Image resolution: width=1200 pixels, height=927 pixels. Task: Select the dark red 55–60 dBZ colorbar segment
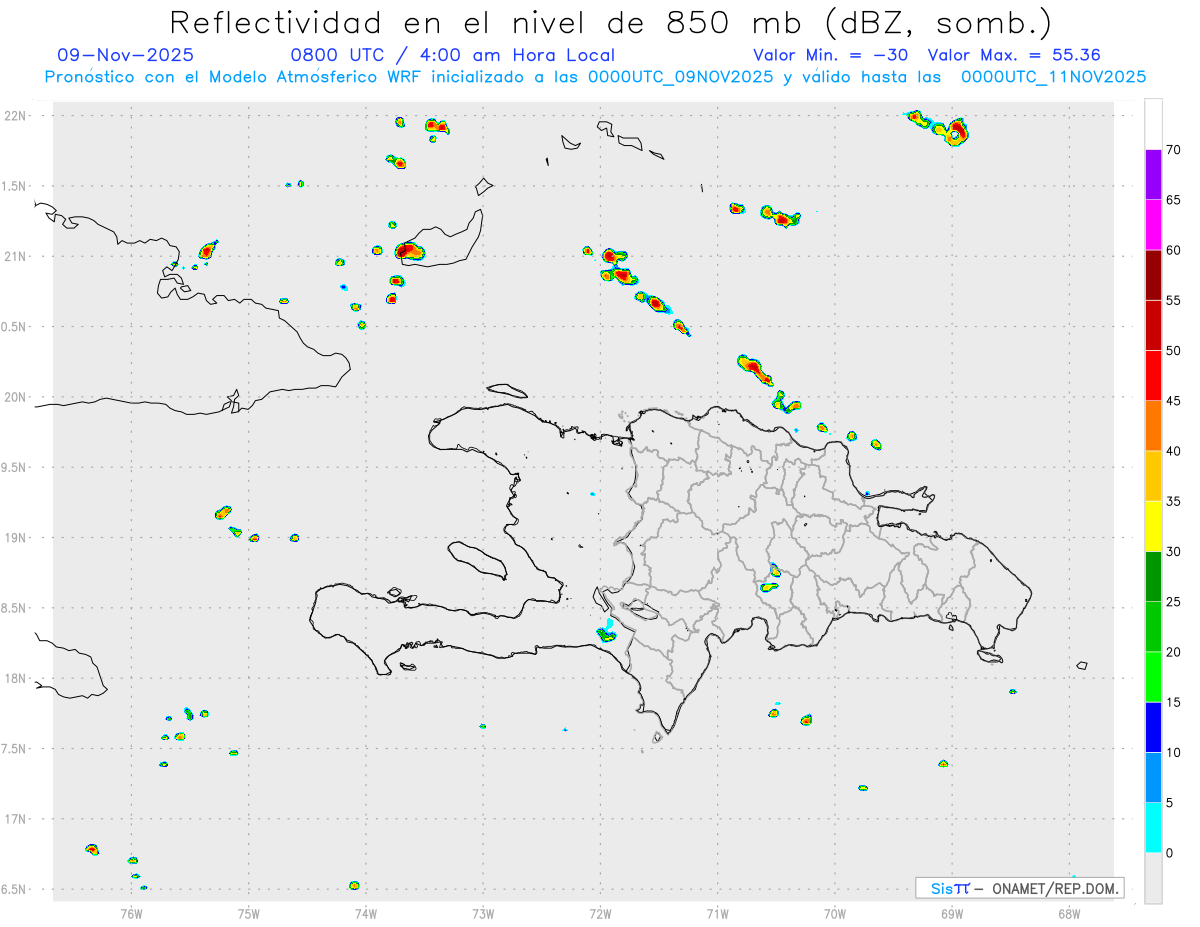point(1153,275)
